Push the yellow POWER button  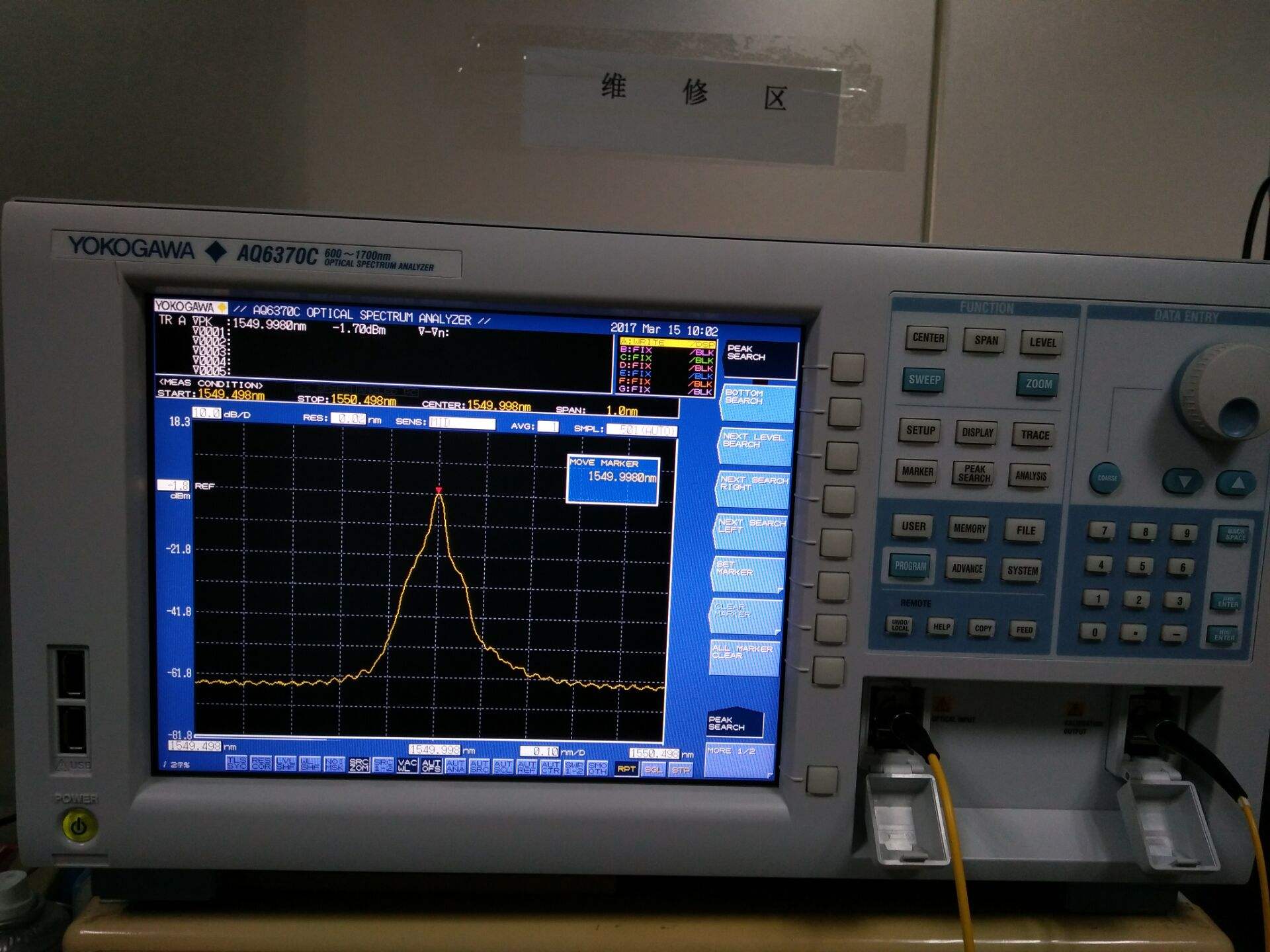79,826
